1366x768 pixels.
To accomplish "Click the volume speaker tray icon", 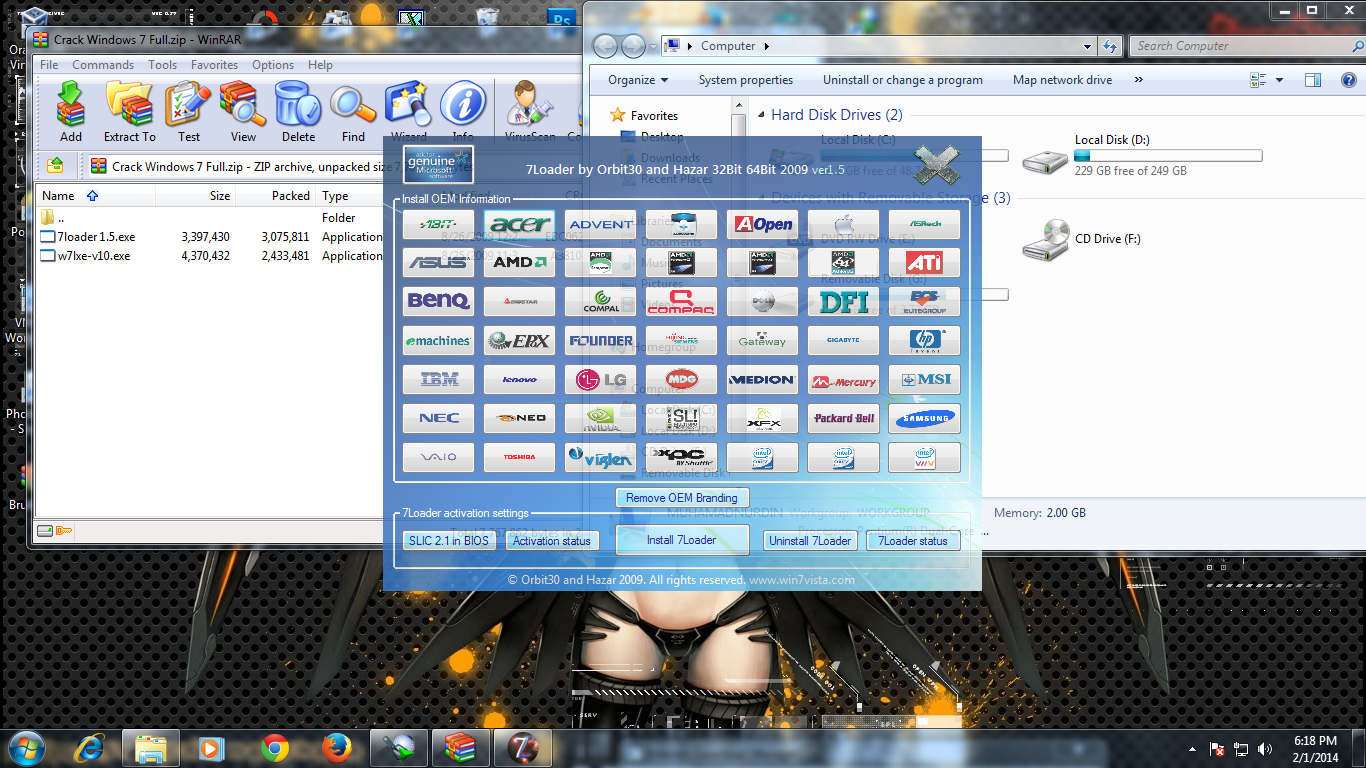I will pos(1266,749).
